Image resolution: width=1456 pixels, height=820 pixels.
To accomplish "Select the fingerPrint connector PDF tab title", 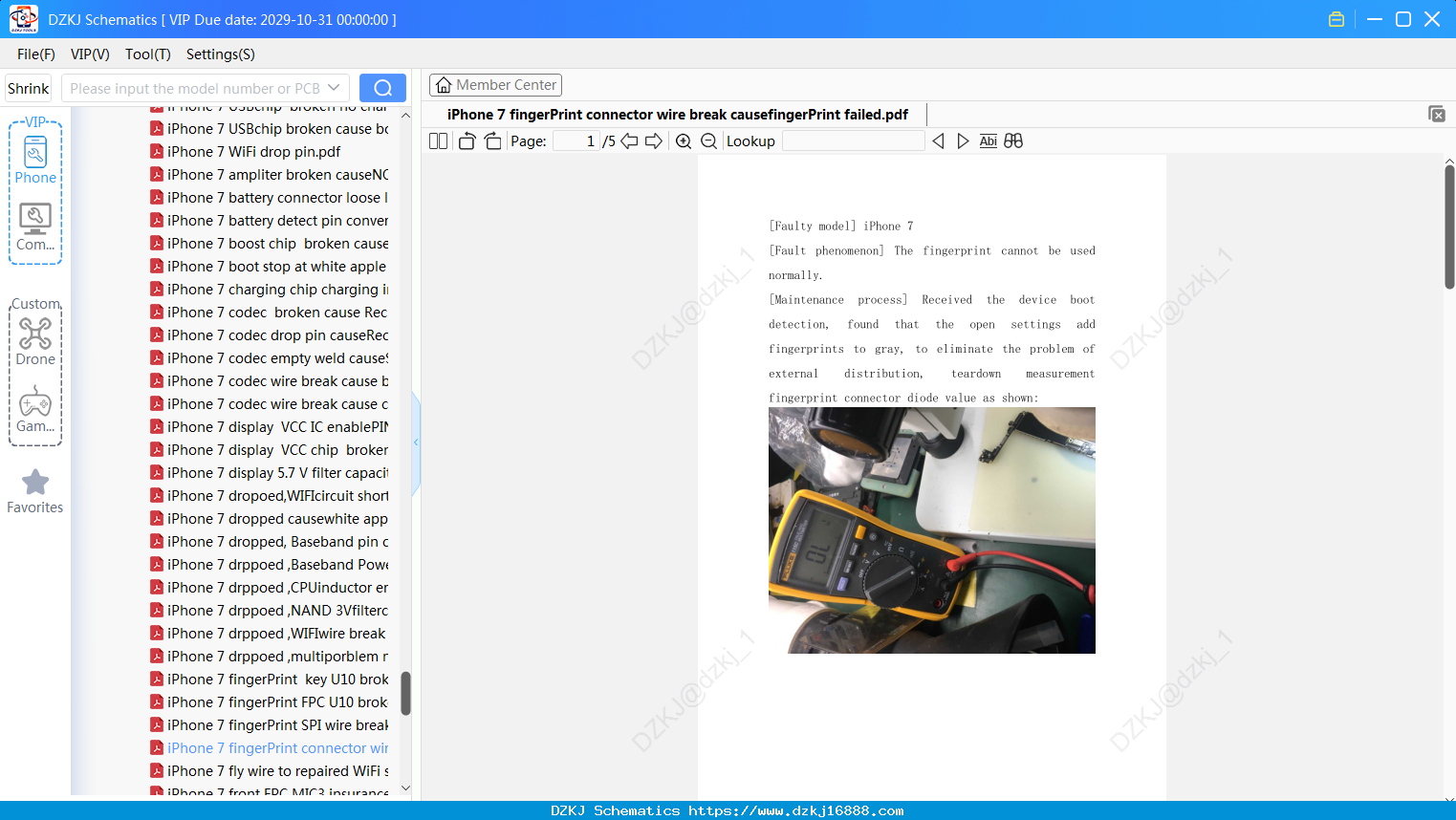I will (678, 115).
